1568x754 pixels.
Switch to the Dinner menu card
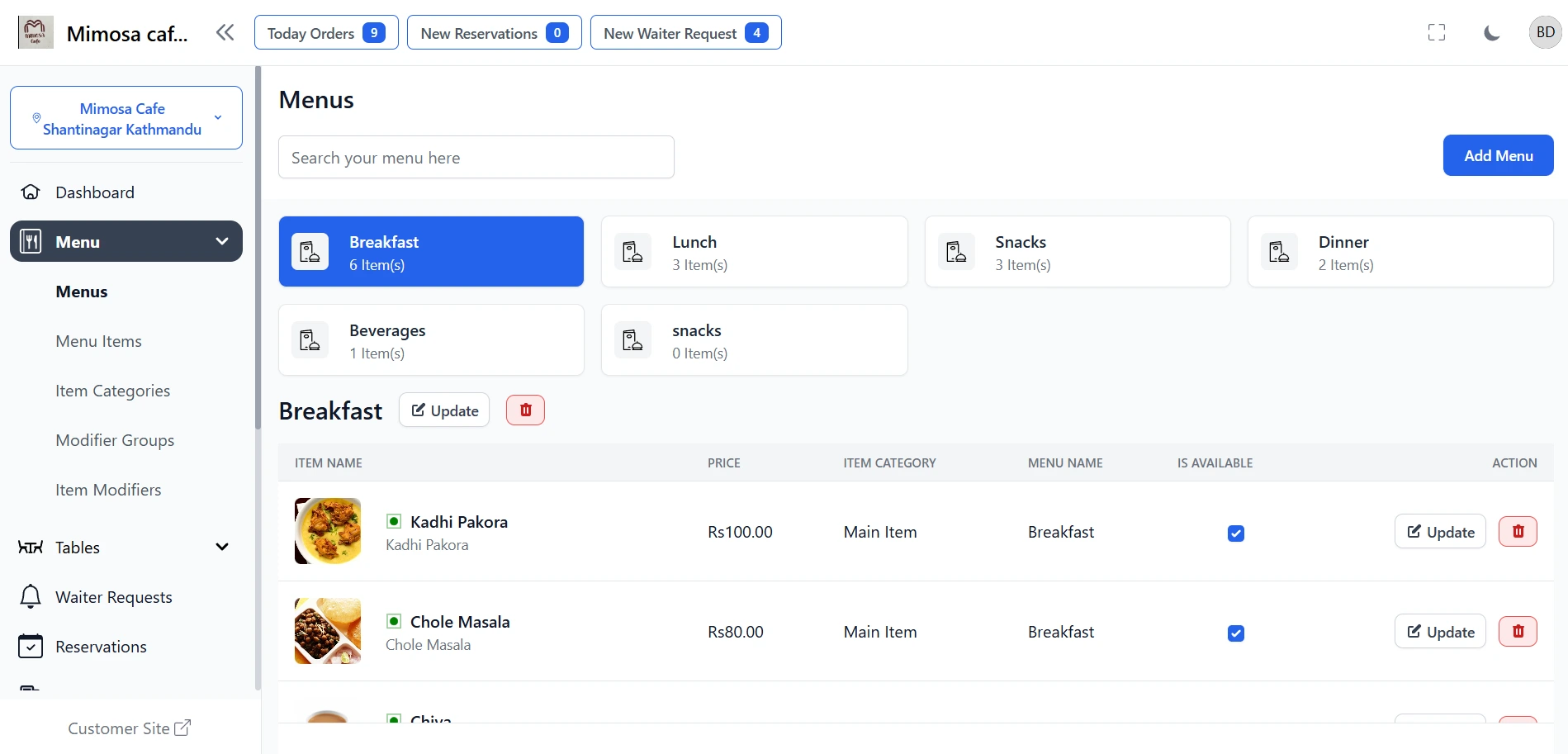point(1400,252)
